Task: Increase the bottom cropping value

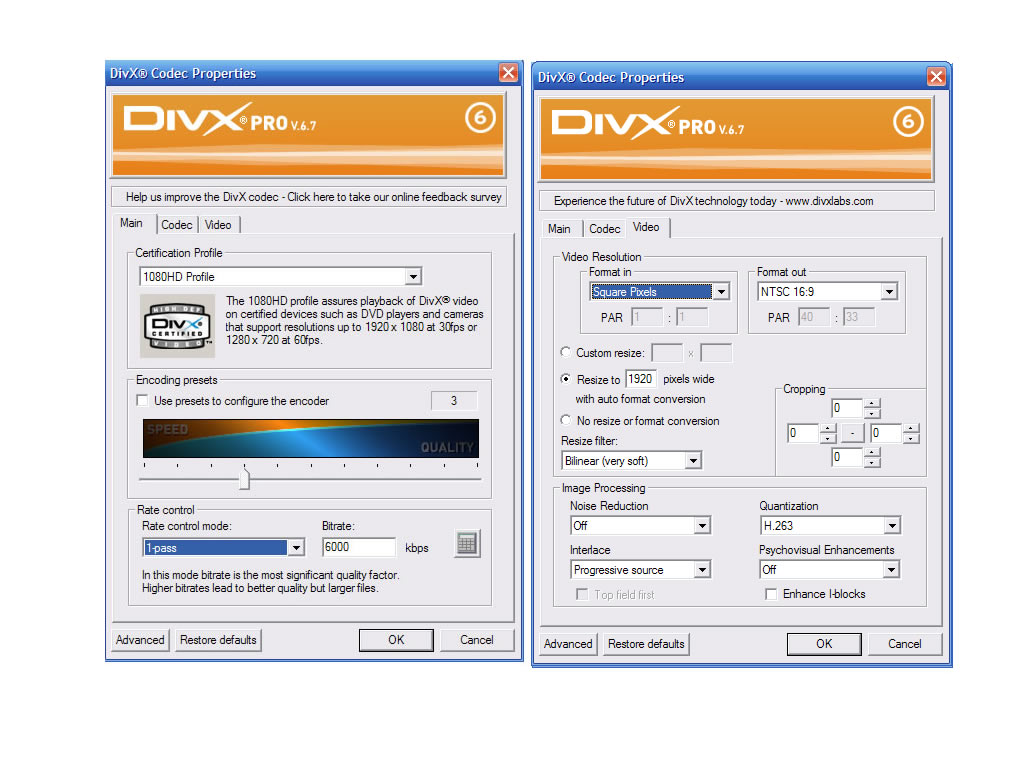Action: pos(872,452)
